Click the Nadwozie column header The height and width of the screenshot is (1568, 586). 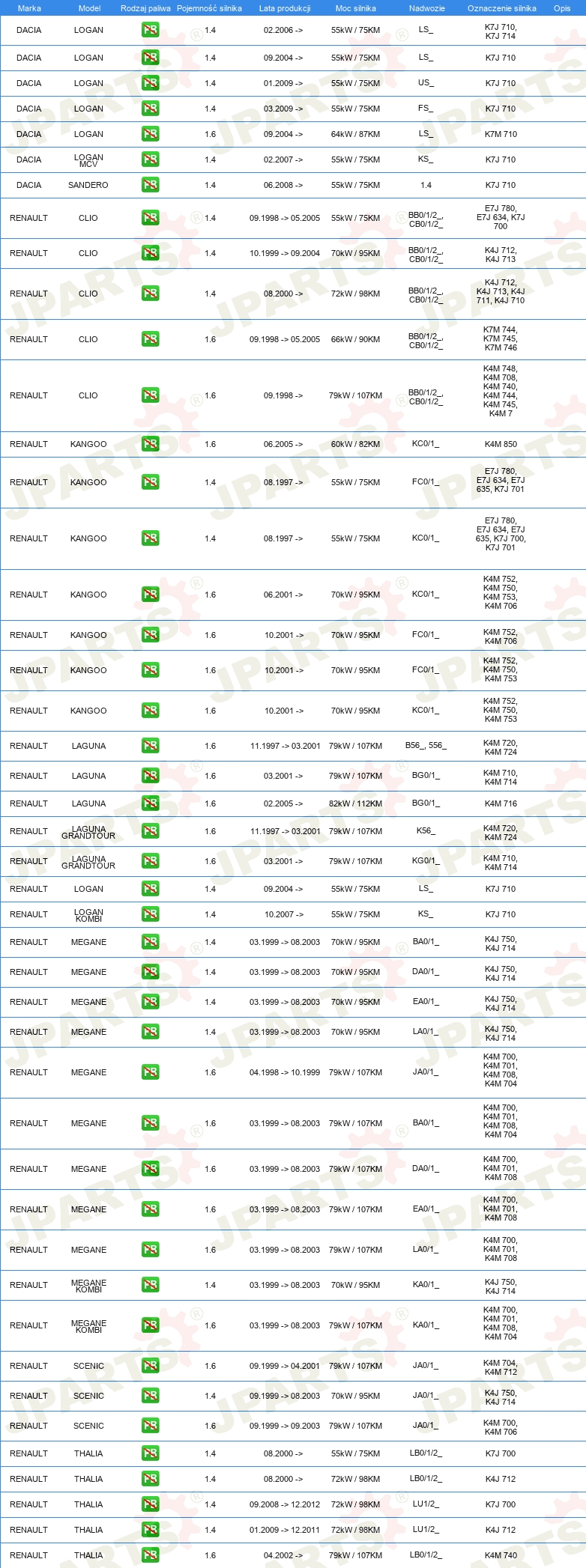[426, 8]
